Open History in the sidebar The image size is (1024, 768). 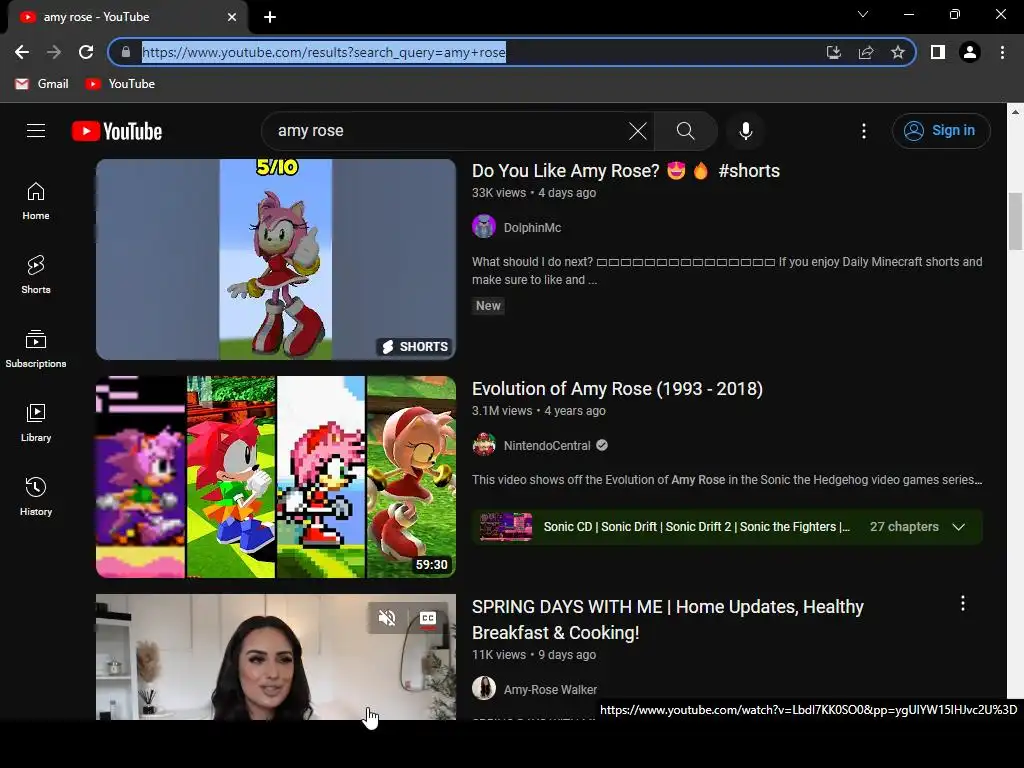point(36,497)
